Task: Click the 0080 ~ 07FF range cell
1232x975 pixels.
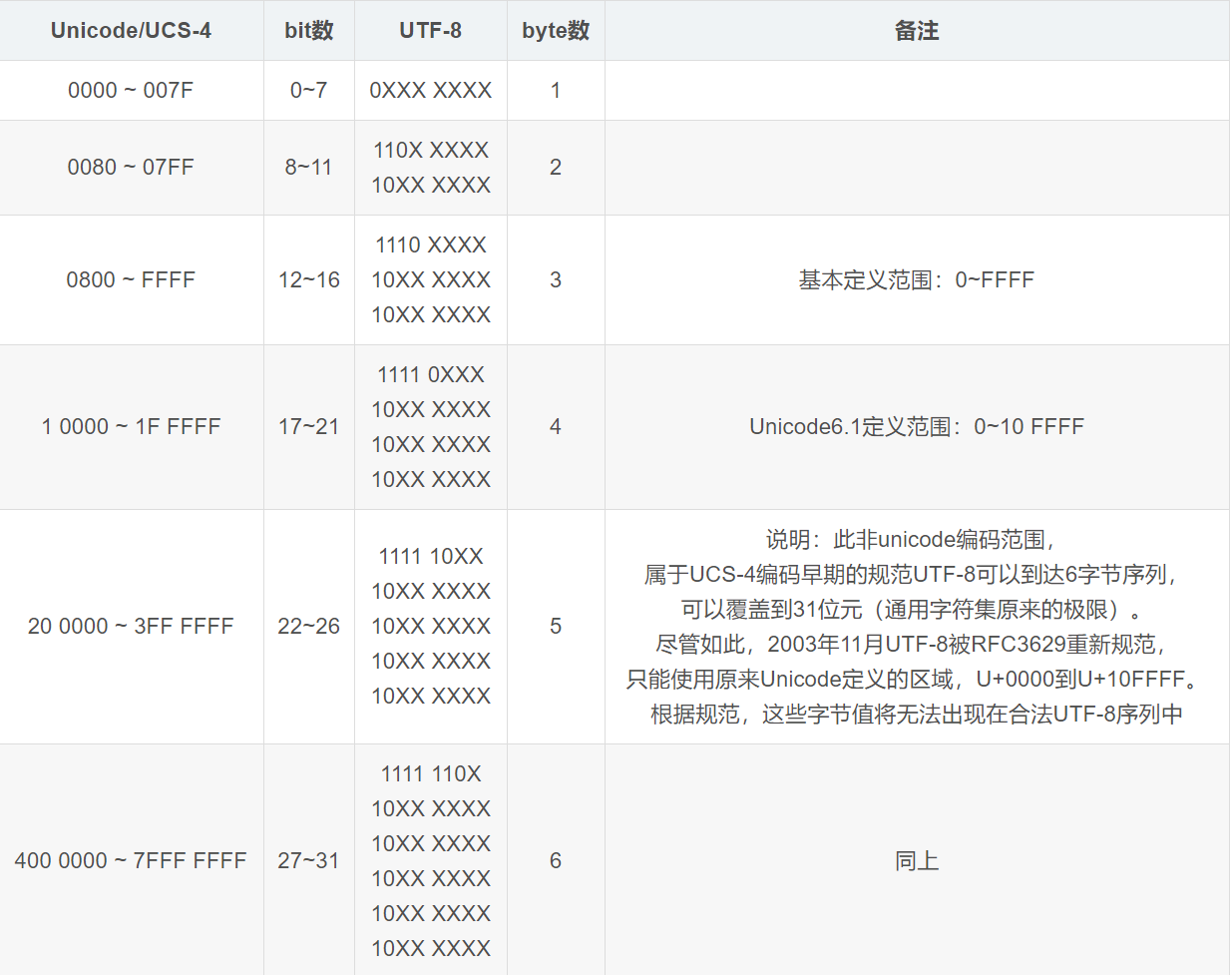Action: [x=131, y=167]
